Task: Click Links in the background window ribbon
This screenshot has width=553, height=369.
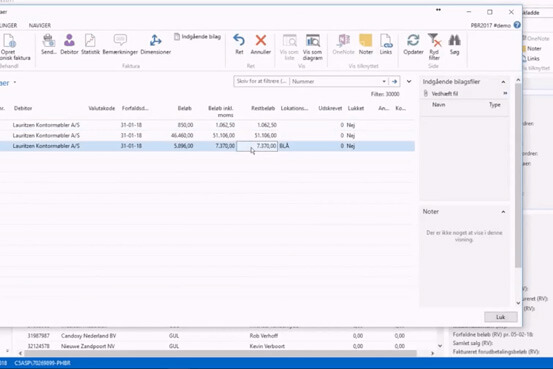Action: tap(533, 59)
